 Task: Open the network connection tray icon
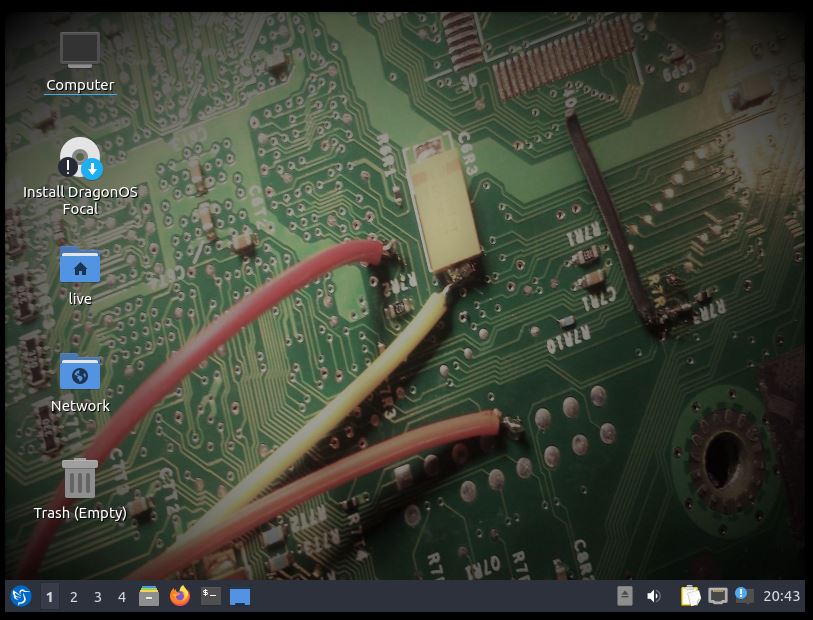tap(718, 596)
